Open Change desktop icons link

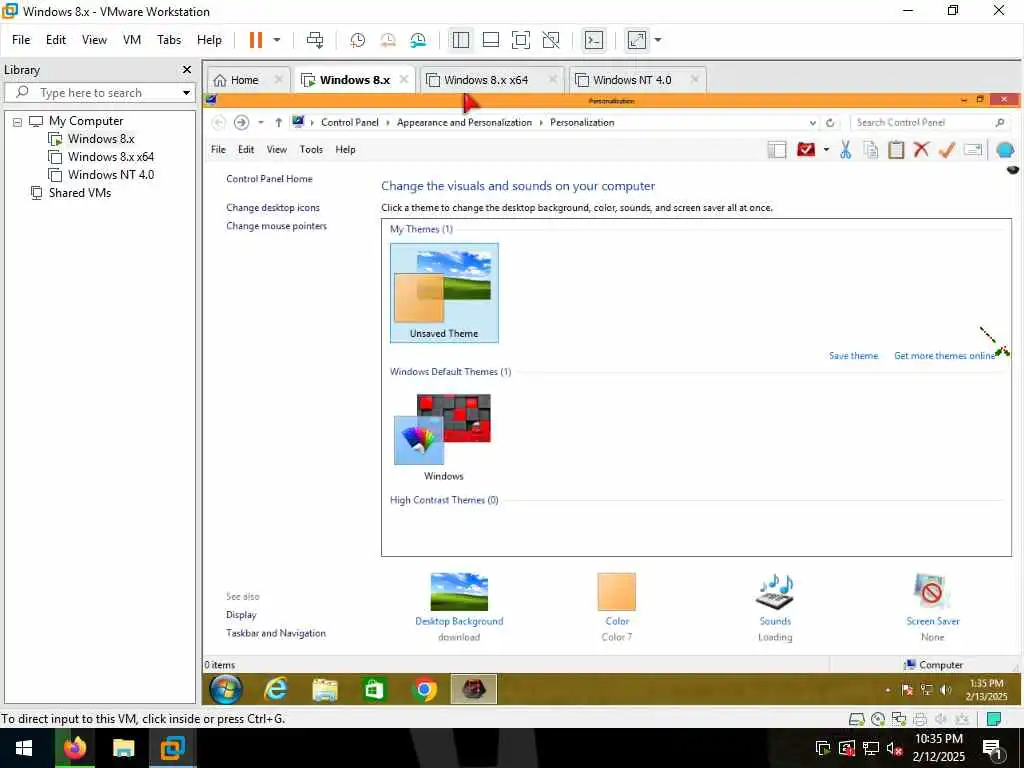273,208
